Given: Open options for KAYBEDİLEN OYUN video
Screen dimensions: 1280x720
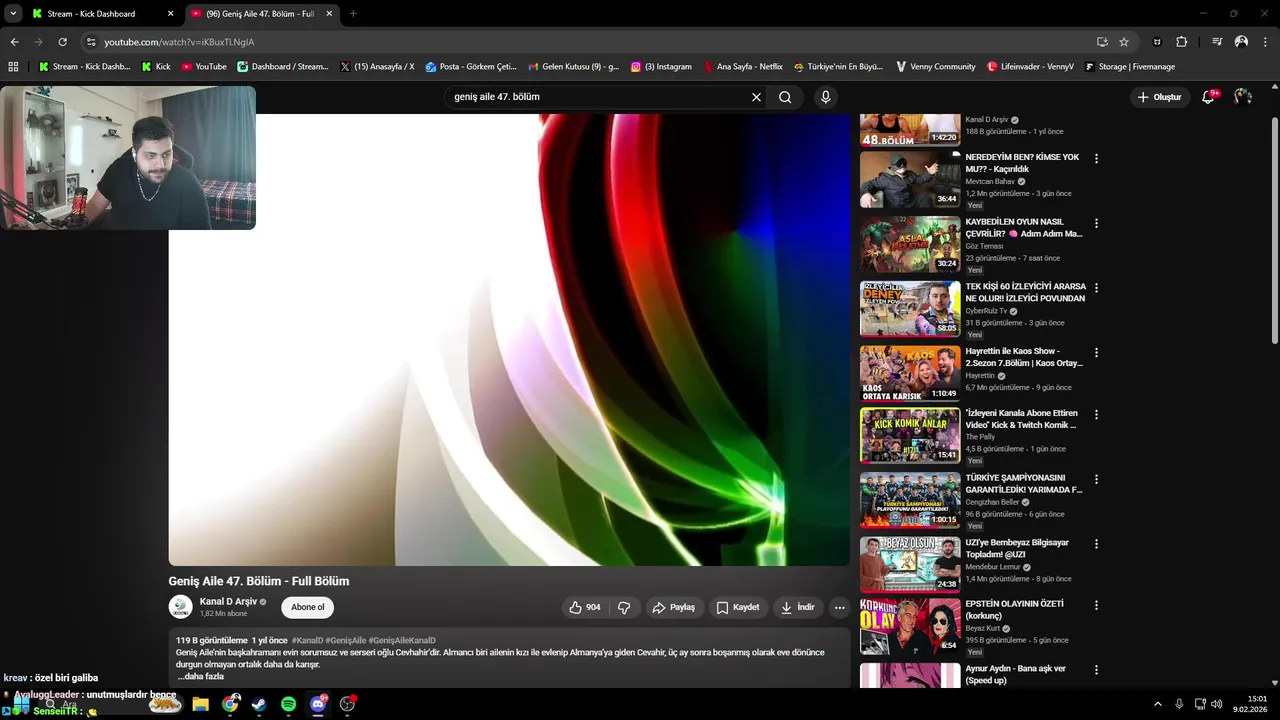Looking at the screenshot, I should pos(1096,223).
